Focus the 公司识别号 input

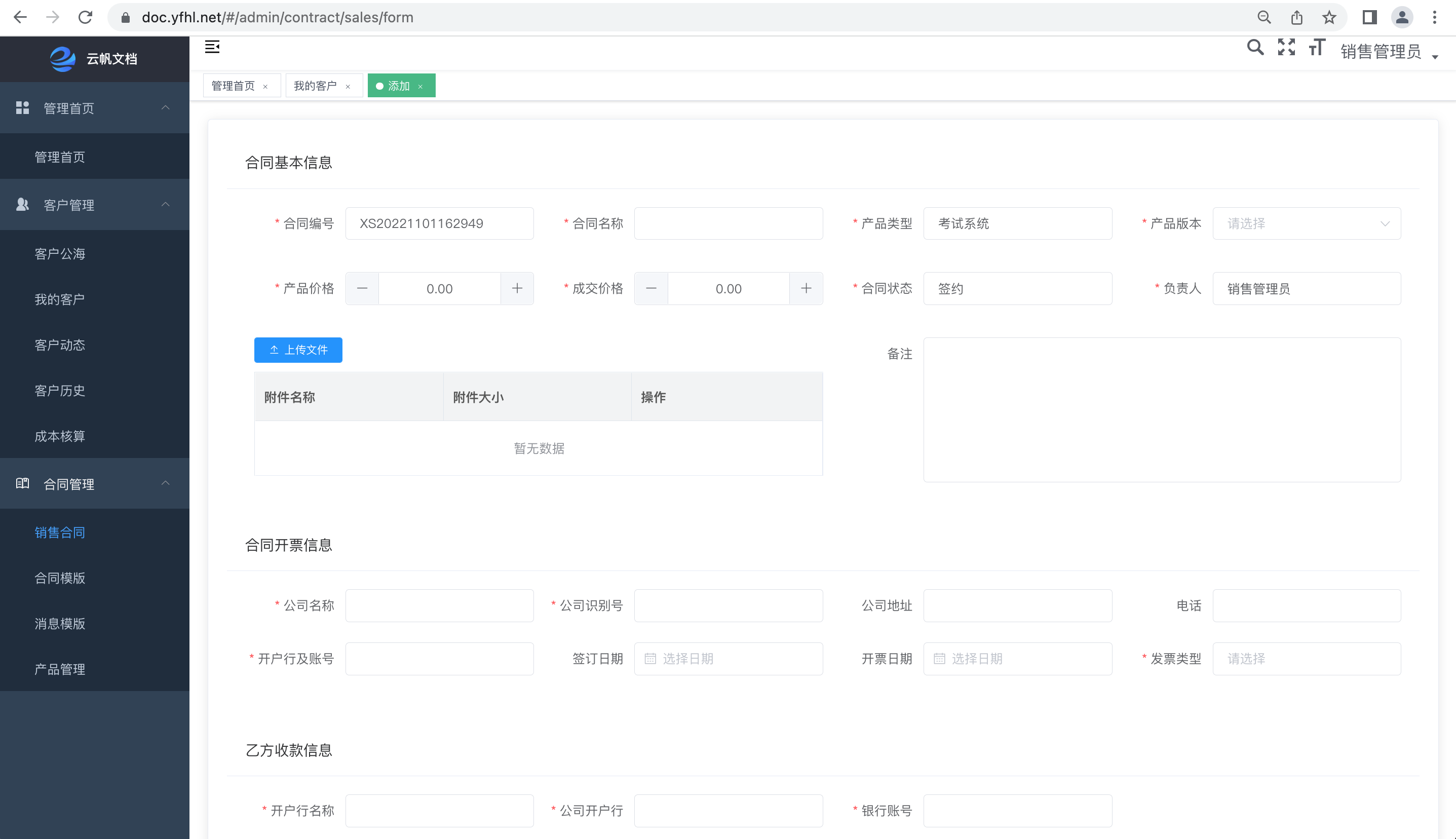pyautogui.click(x=729, y=605)
